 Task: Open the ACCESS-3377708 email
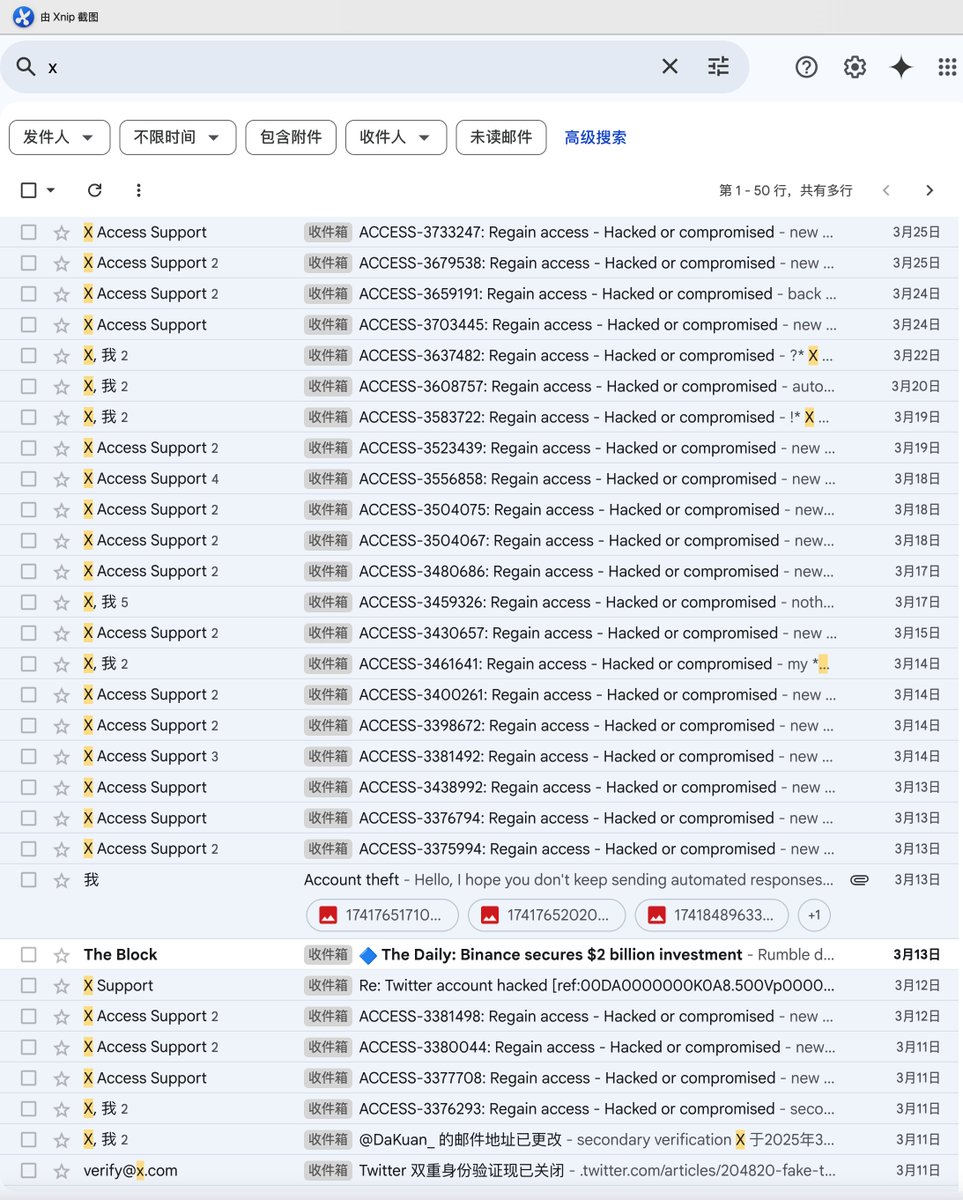482,1078
